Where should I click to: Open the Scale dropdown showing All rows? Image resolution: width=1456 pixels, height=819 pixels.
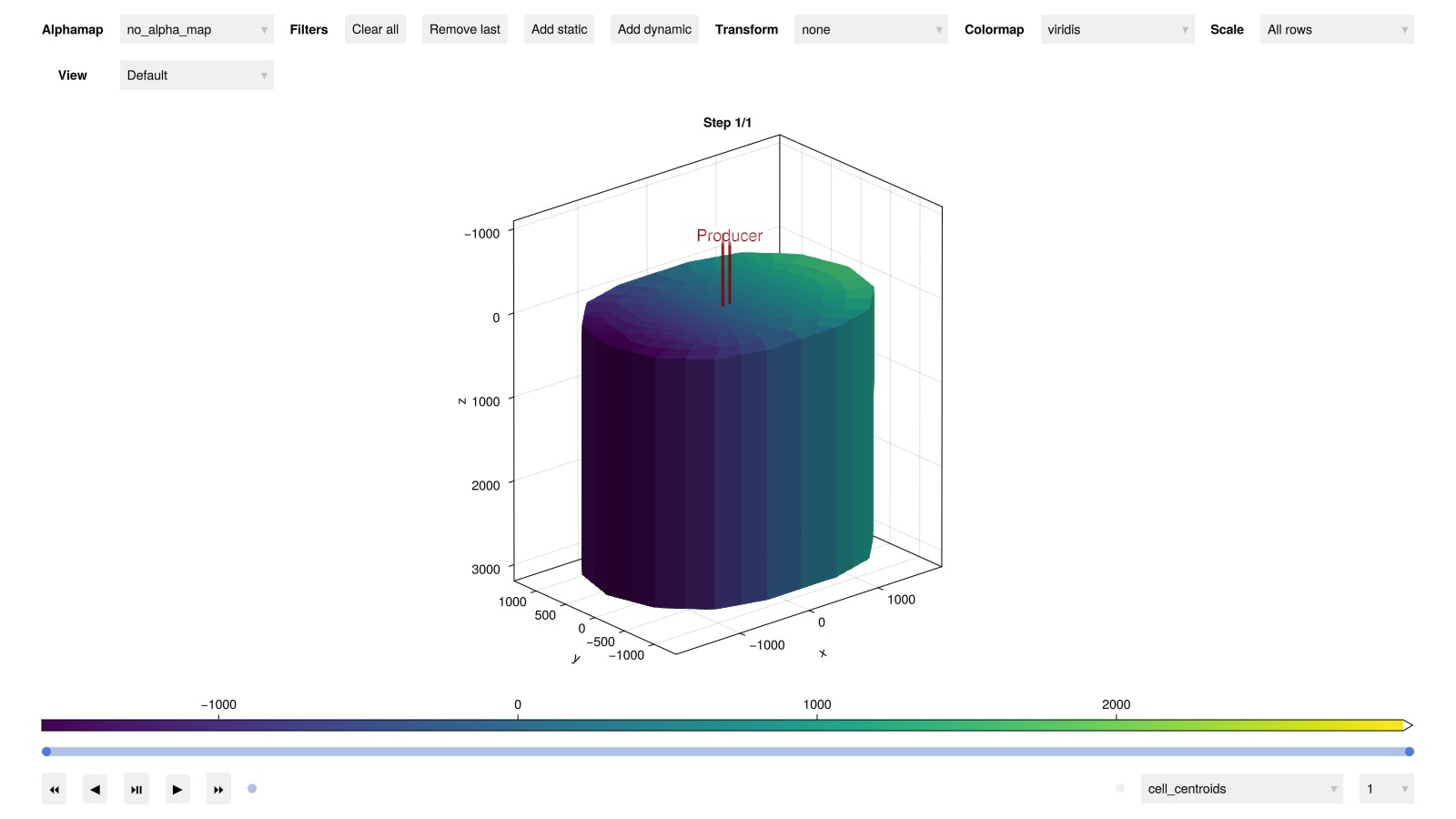(x=1336, y=30)
